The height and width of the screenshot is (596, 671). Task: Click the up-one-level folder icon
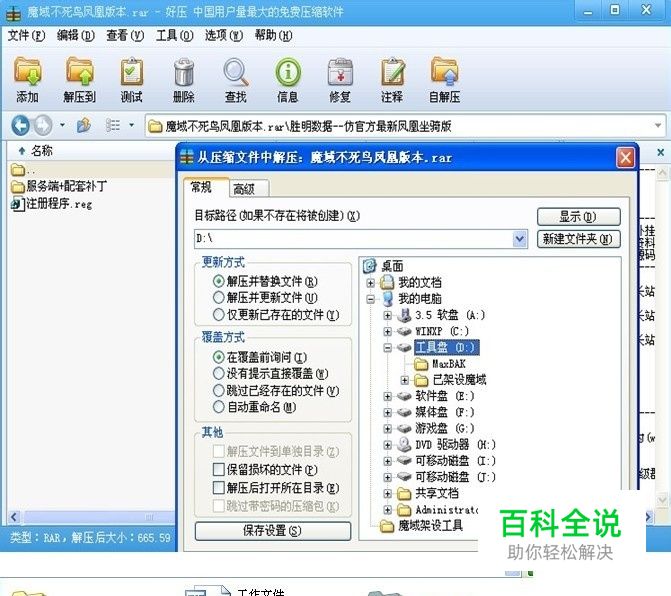(x=84, y=125)
